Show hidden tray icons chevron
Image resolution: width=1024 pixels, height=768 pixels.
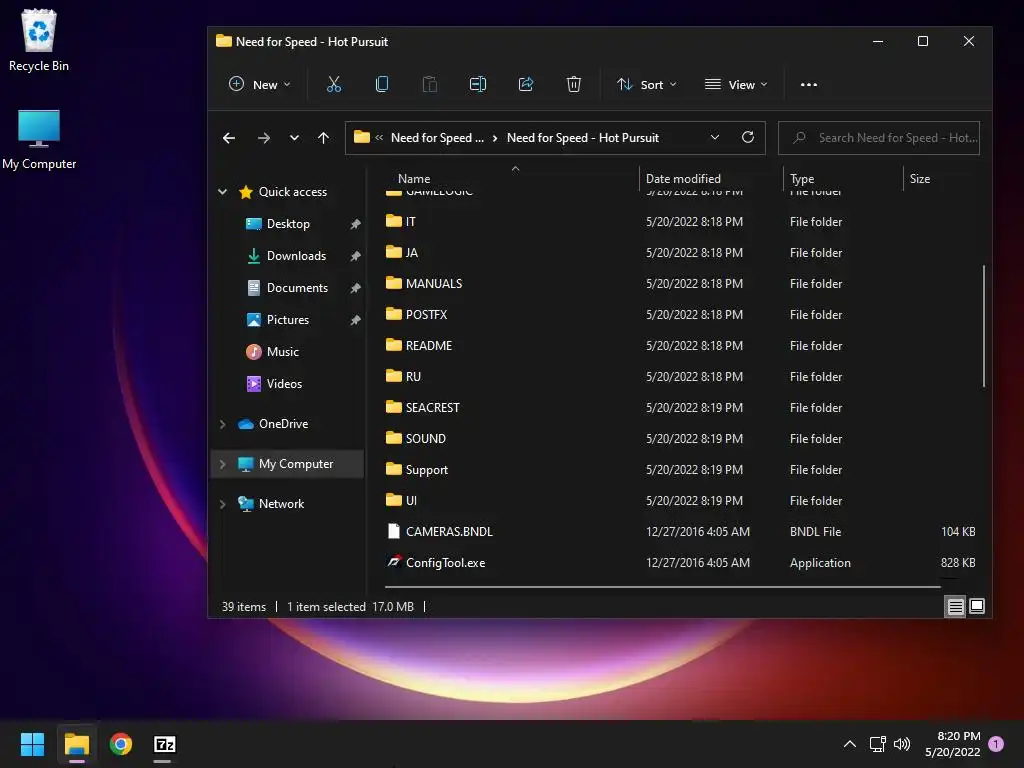coord(850,744)
